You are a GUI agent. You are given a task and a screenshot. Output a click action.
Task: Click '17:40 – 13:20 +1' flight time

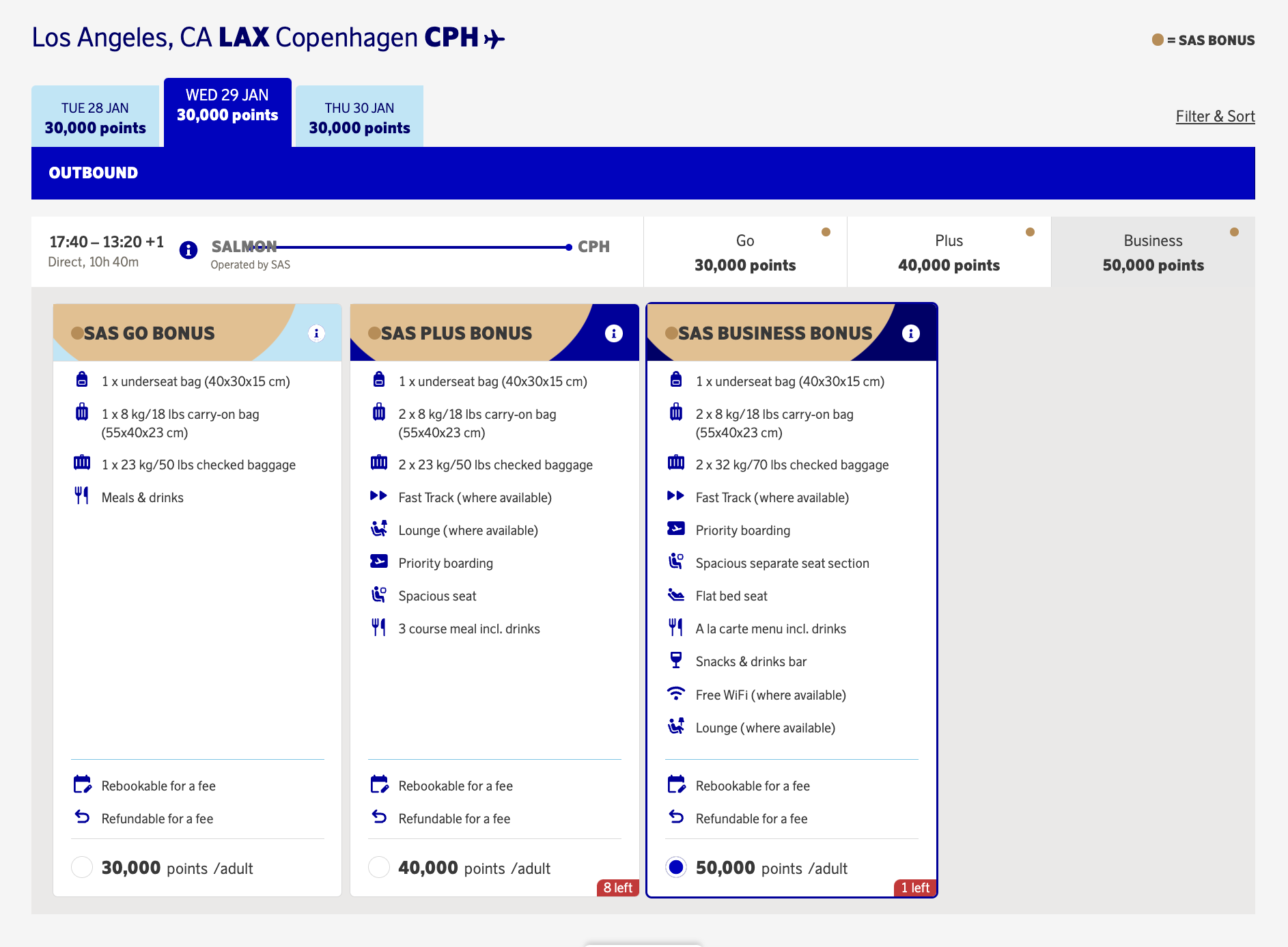tap(107, 242)
